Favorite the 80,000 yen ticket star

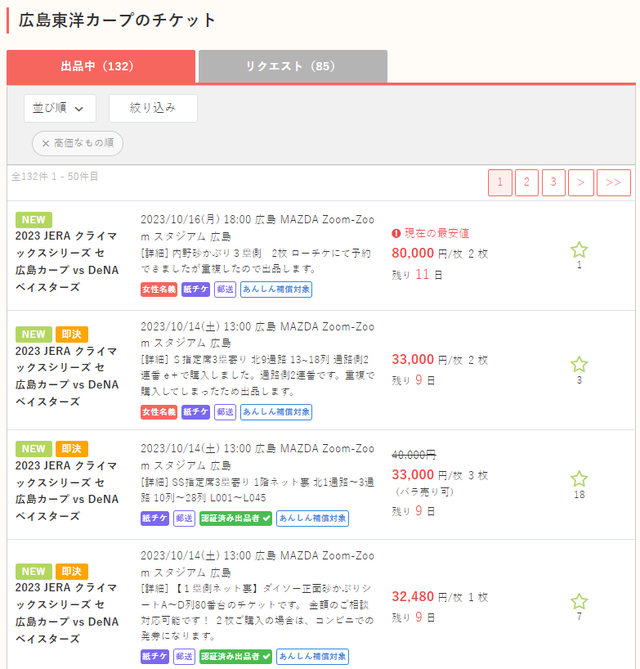(579, 250)
